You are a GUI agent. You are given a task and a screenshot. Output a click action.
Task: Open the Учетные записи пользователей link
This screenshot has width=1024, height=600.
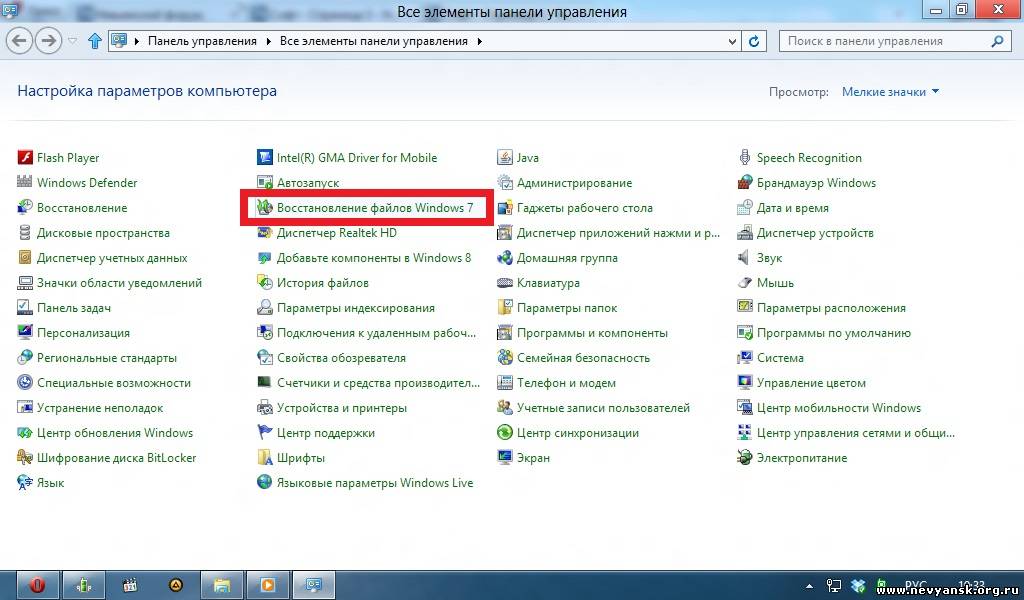click(603, 408)
